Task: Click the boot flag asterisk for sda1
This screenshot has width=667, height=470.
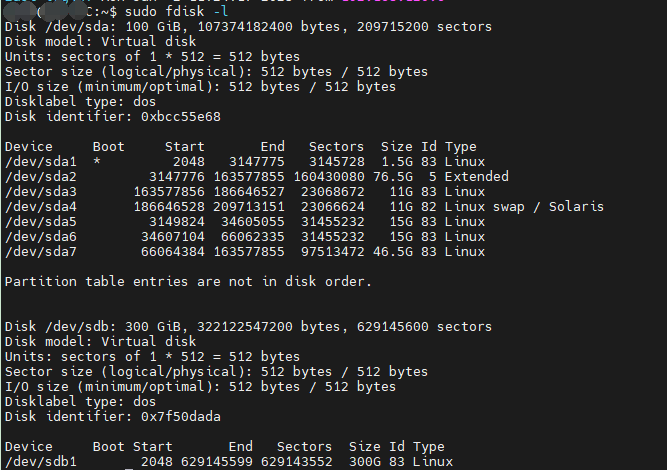Action: (x=97, y=162)
